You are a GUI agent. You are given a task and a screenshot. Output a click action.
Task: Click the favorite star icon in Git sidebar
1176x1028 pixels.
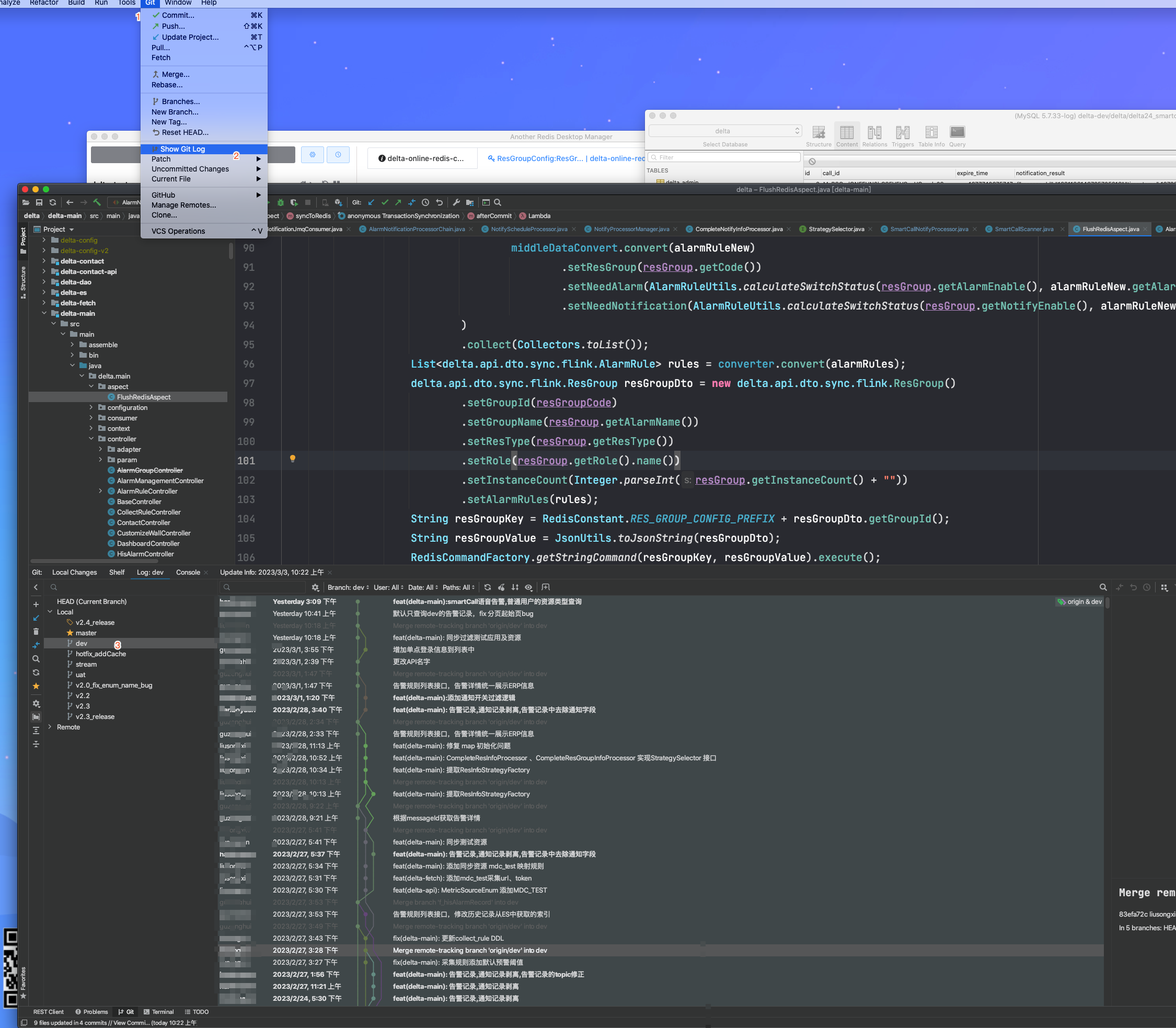(36, 686)
